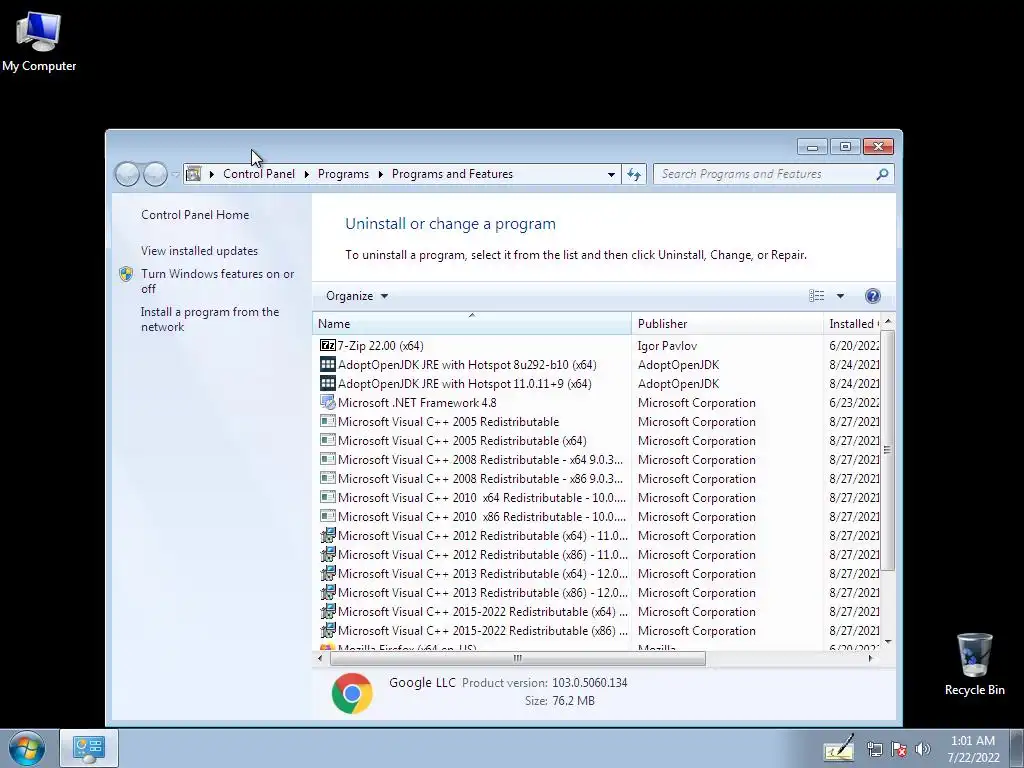The width and height of the screenshot is (1024, 768).
Task: Expand the arrow after Programs breadcrumb
Action: click(x=380, y=174)
